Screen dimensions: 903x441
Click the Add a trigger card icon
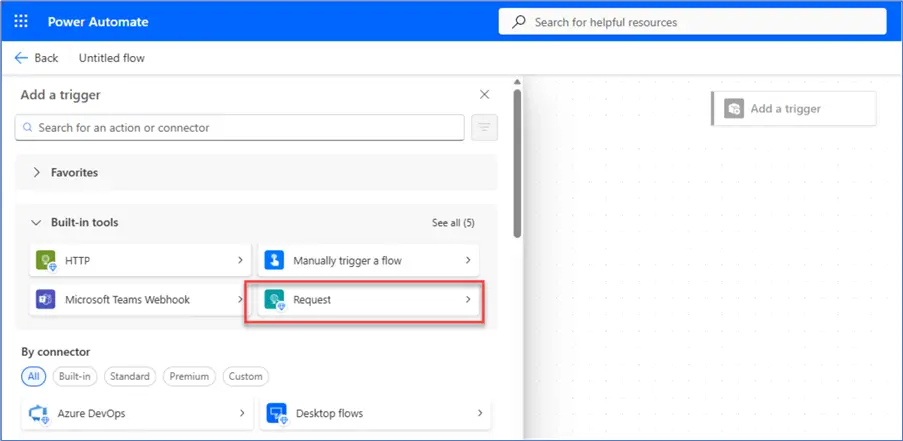[x=734, y=108]
